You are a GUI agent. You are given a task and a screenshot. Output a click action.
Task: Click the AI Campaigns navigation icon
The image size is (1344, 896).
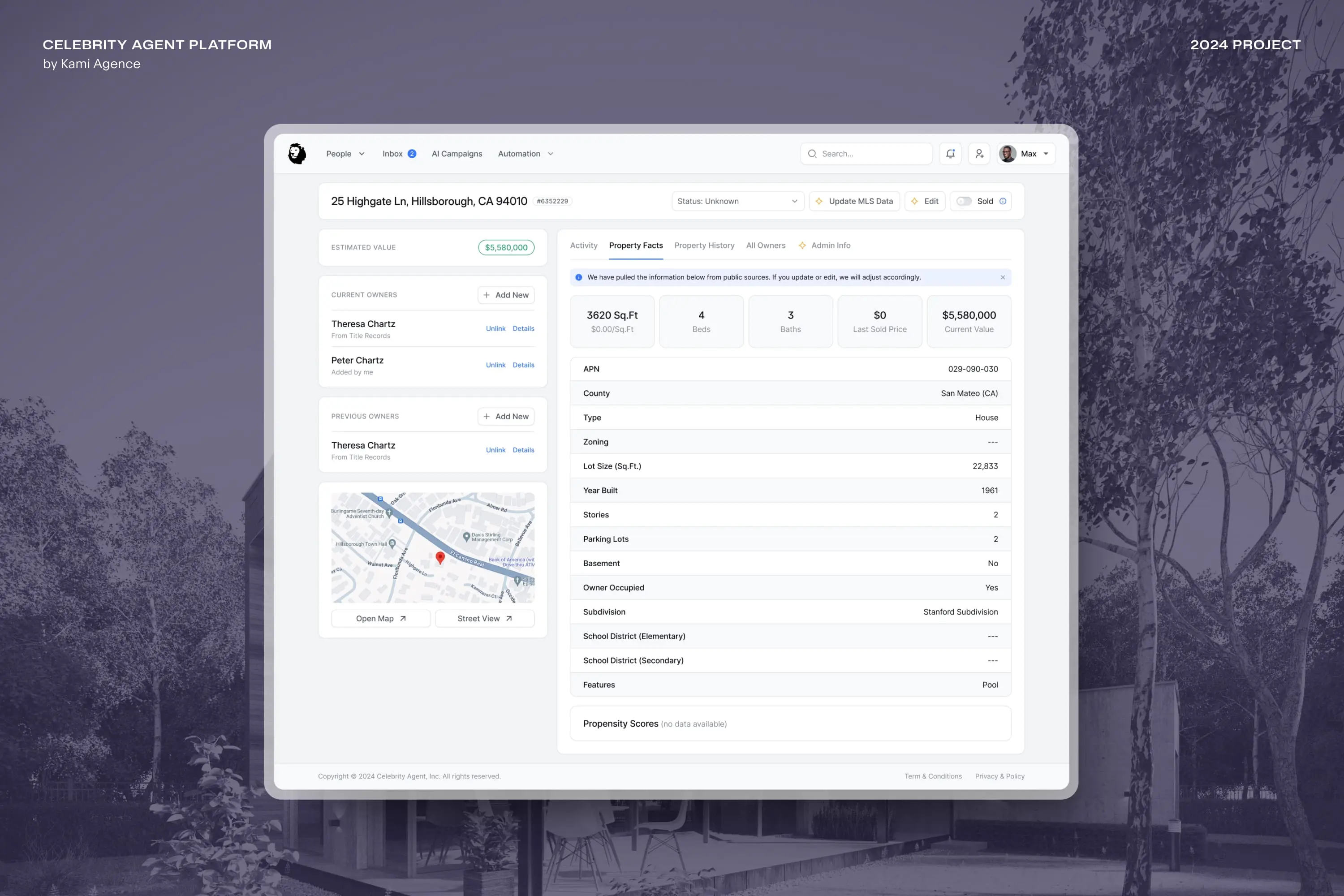click(457, 154)
